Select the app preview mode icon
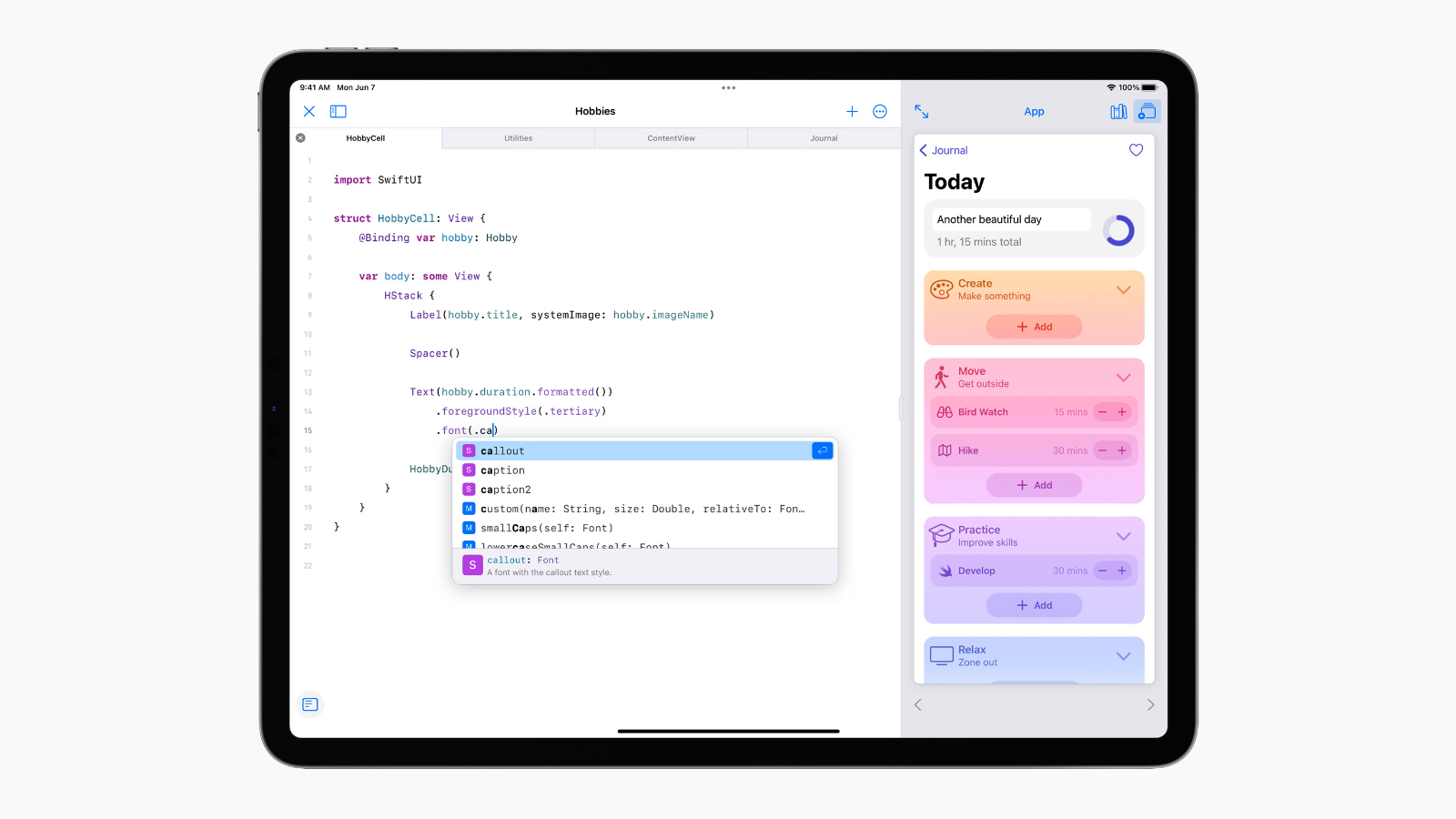 (1147, 111)
